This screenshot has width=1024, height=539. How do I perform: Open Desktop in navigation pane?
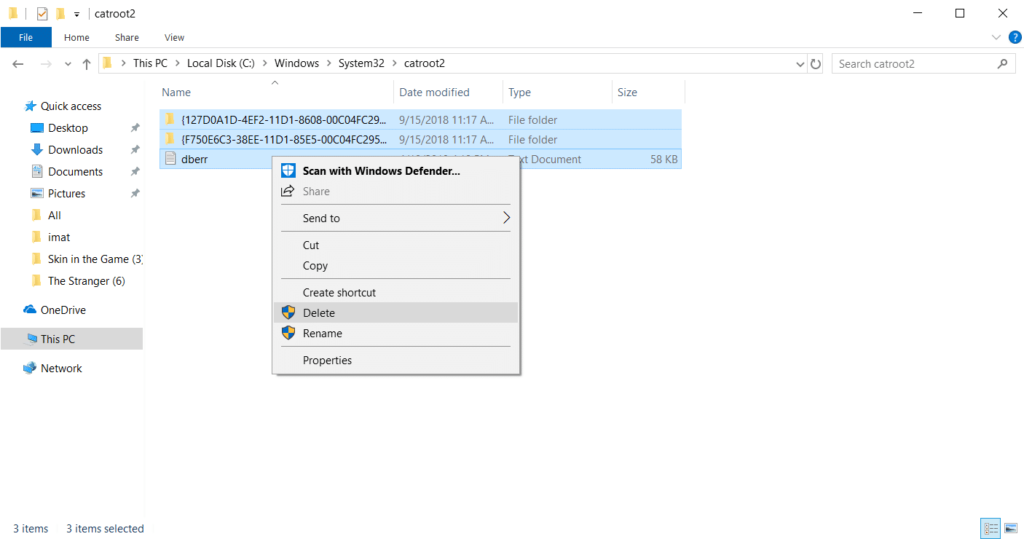[67, 128]
